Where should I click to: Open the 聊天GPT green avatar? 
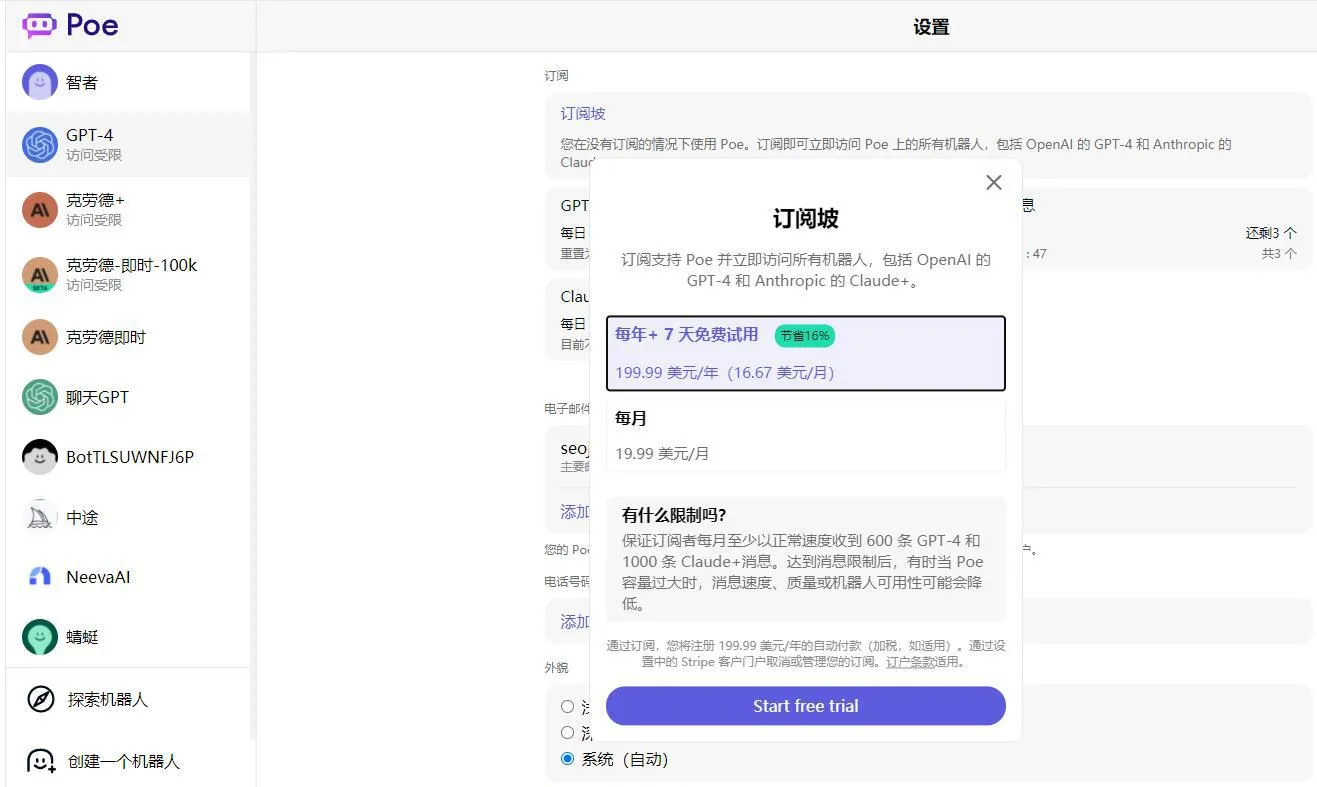click(x=40, y=397)
